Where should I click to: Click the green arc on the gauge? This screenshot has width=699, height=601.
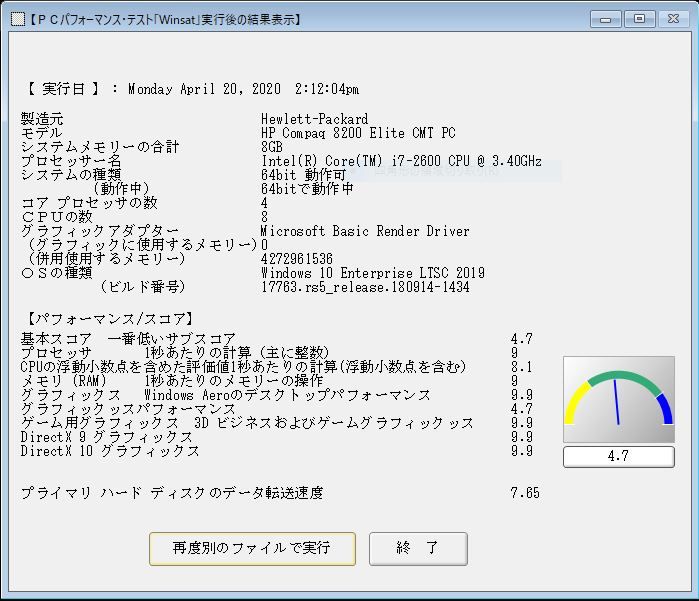tap(618, 378)
